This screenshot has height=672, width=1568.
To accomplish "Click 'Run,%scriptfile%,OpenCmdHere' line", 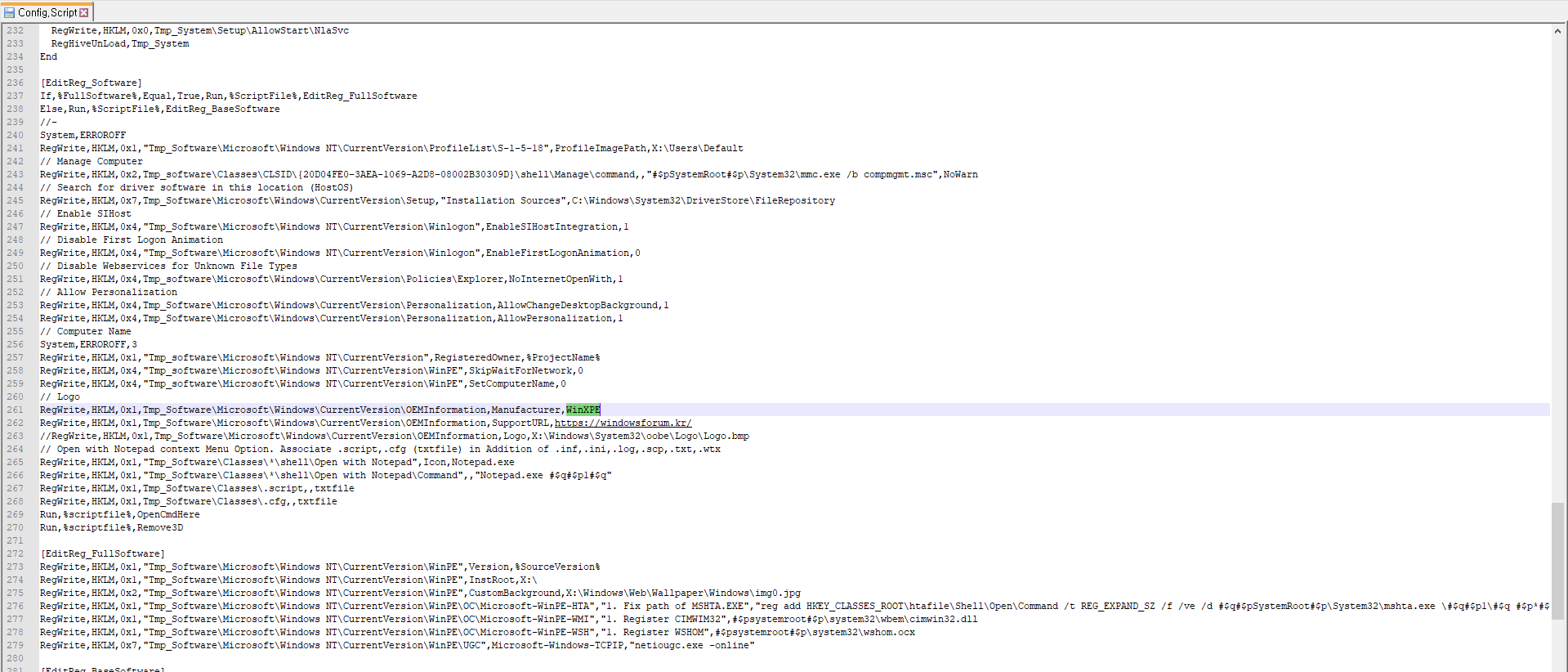I will tap(119, 514).
